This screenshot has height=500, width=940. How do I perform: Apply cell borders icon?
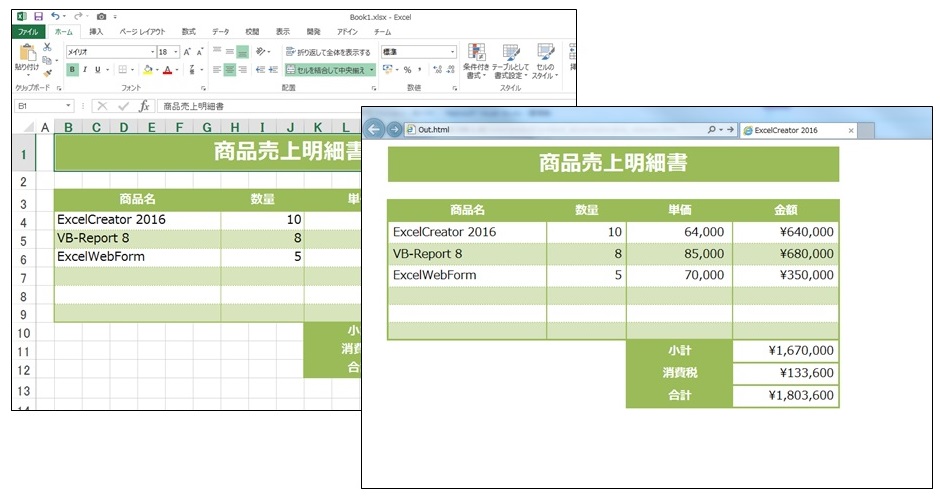pos(122,70)
